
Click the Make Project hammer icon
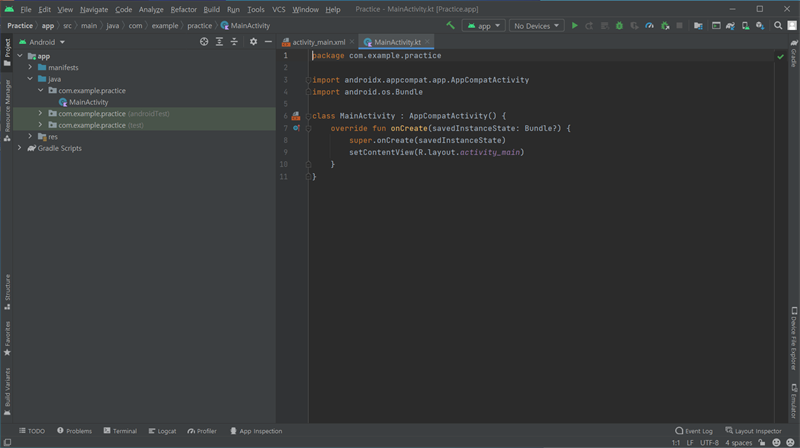coord(450,26)
